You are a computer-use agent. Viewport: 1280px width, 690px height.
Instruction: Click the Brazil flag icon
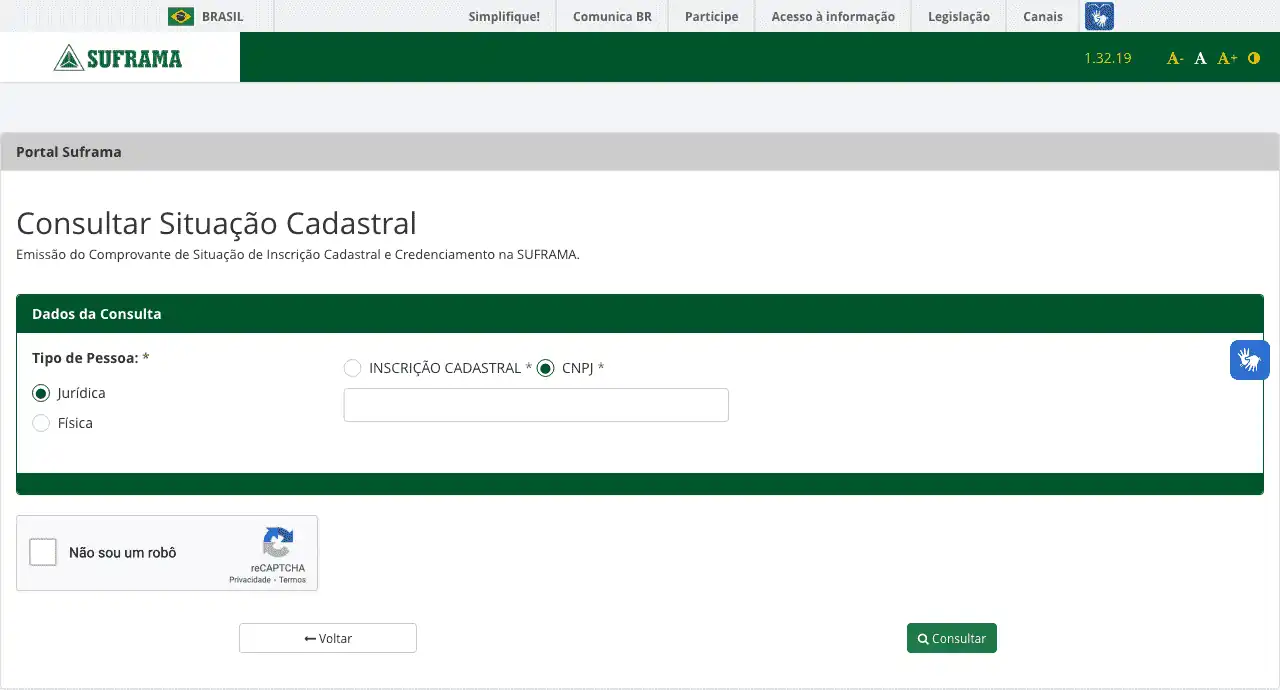(181, 16)
